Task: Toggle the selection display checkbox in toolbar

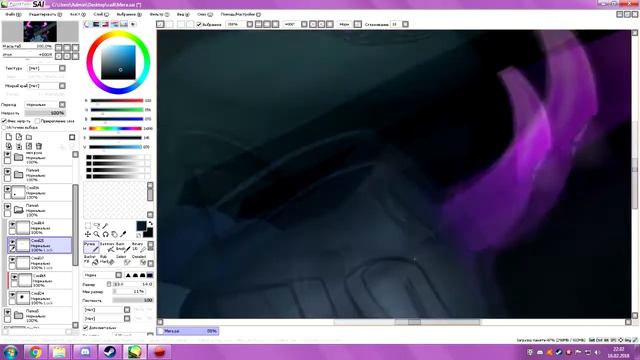Action: (199, 24)
